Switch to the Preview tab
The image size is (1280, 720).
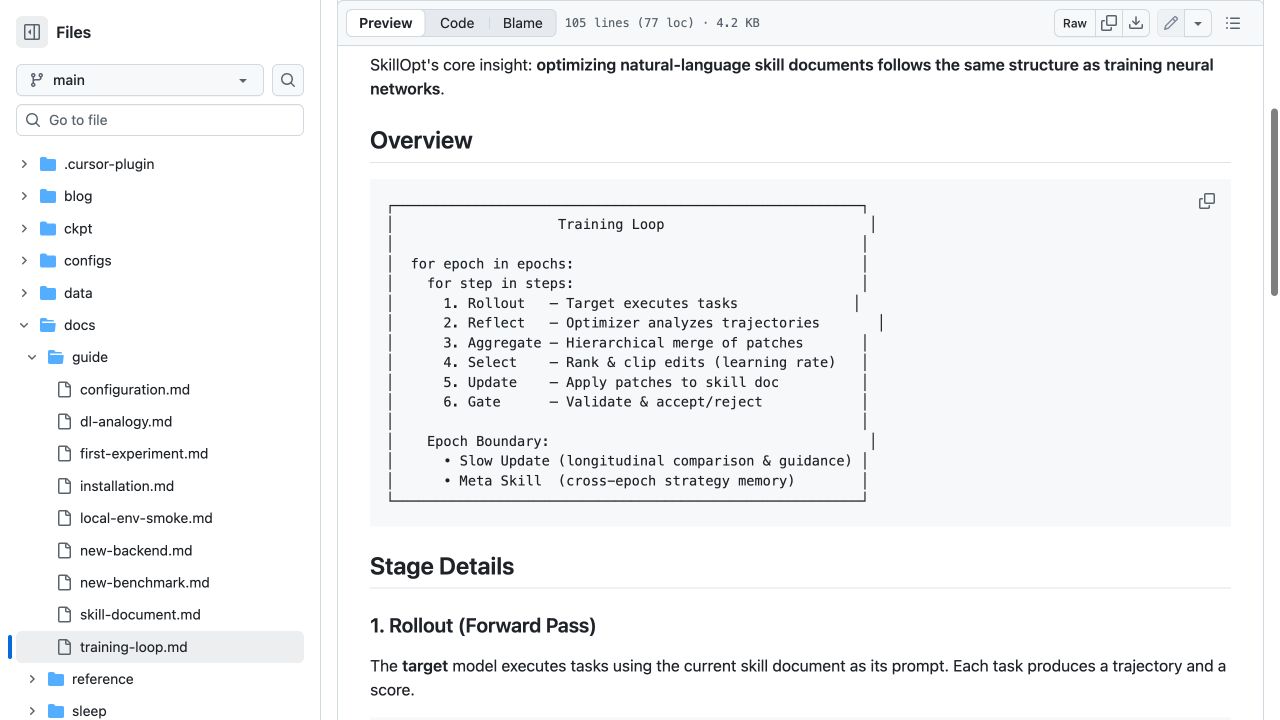click(386, 23)
